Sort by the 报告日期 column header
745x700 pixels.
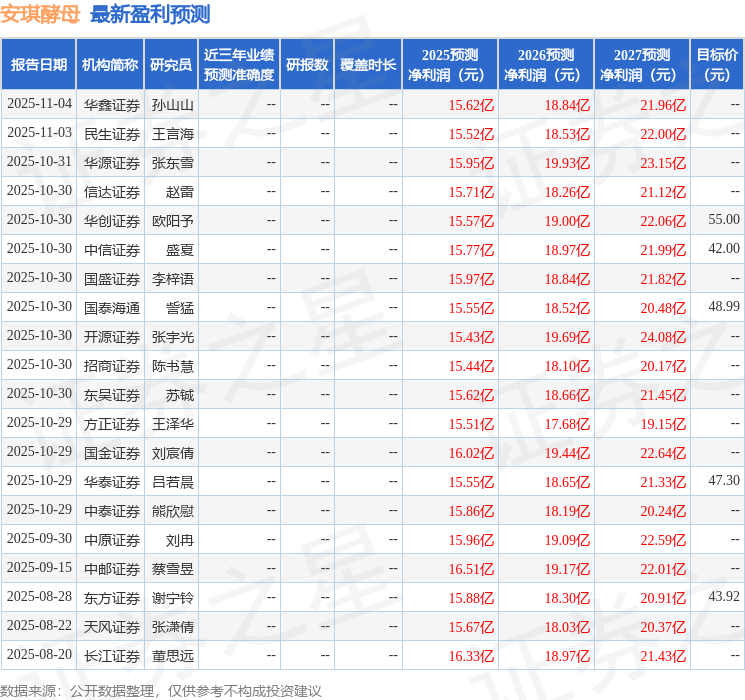pos(39,65)
